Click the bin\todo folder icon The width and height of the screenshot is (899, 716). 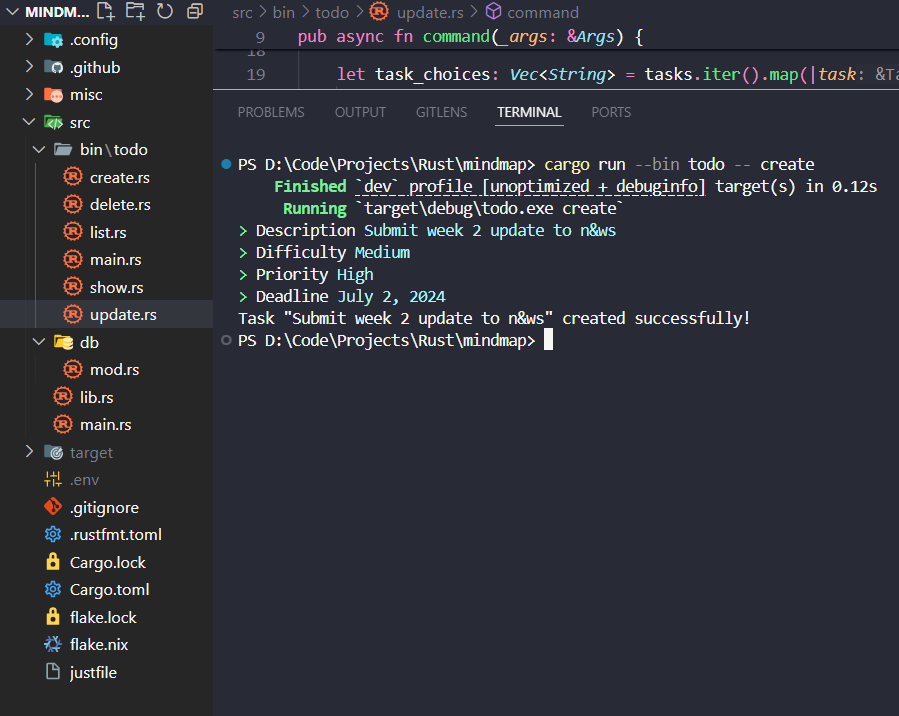coord(63,150)
